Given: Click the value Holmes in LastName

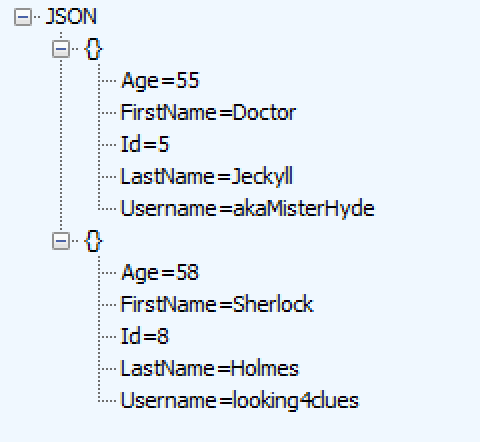Looking at the screenshot, I should click(x=265, y=368).
